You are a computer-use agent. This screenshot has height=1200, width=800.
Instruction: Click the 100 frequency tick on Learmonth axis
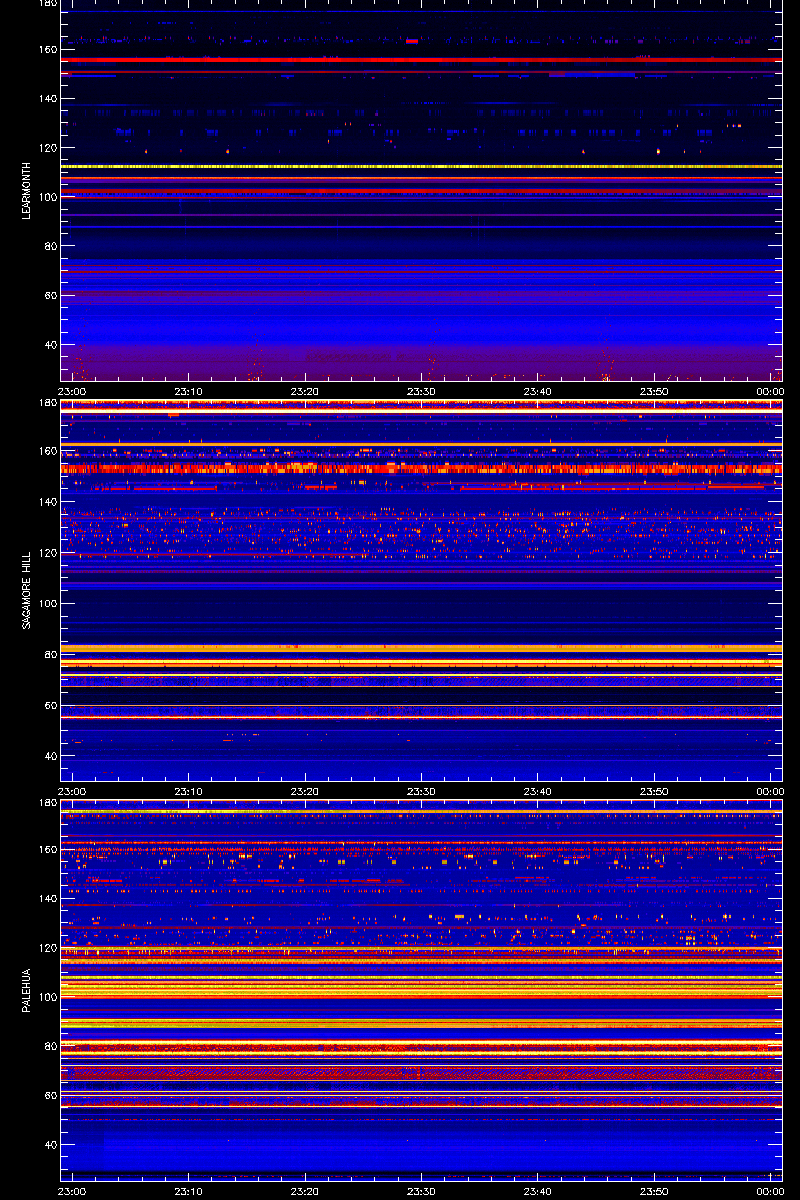[x=48, y=197]
